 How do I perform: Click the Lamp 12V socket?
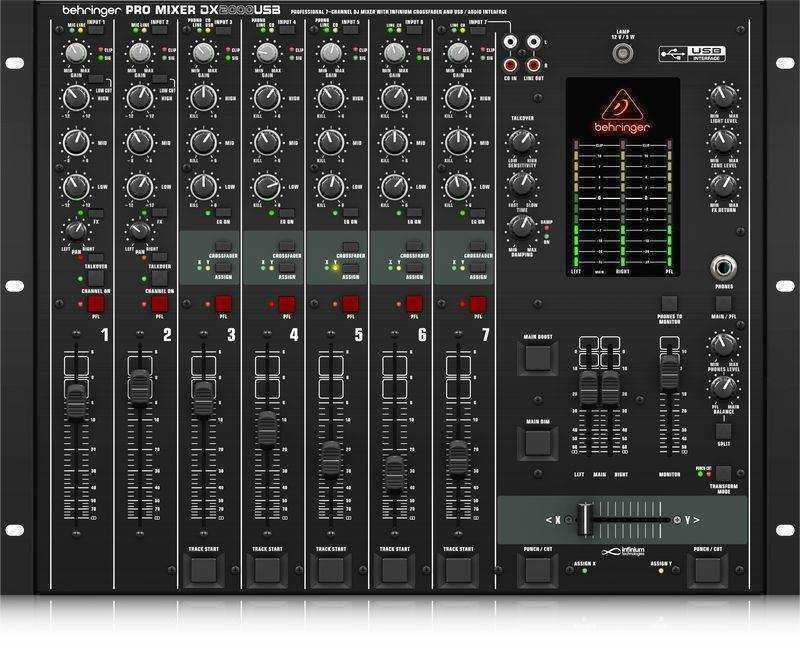click(622, 53)
